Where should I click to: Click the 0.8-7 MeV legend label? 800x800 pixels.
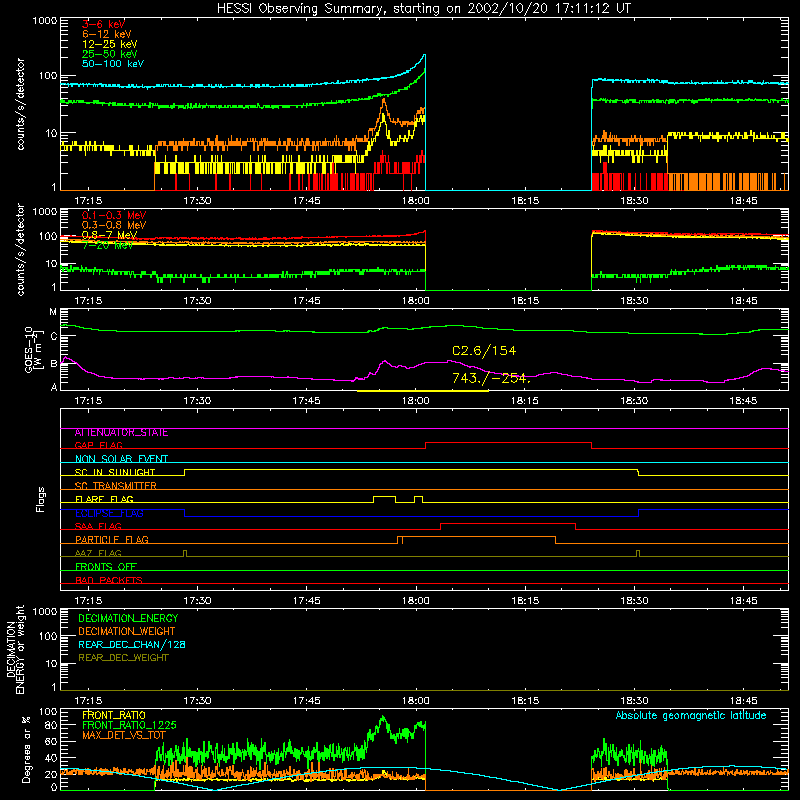point(109,235)
